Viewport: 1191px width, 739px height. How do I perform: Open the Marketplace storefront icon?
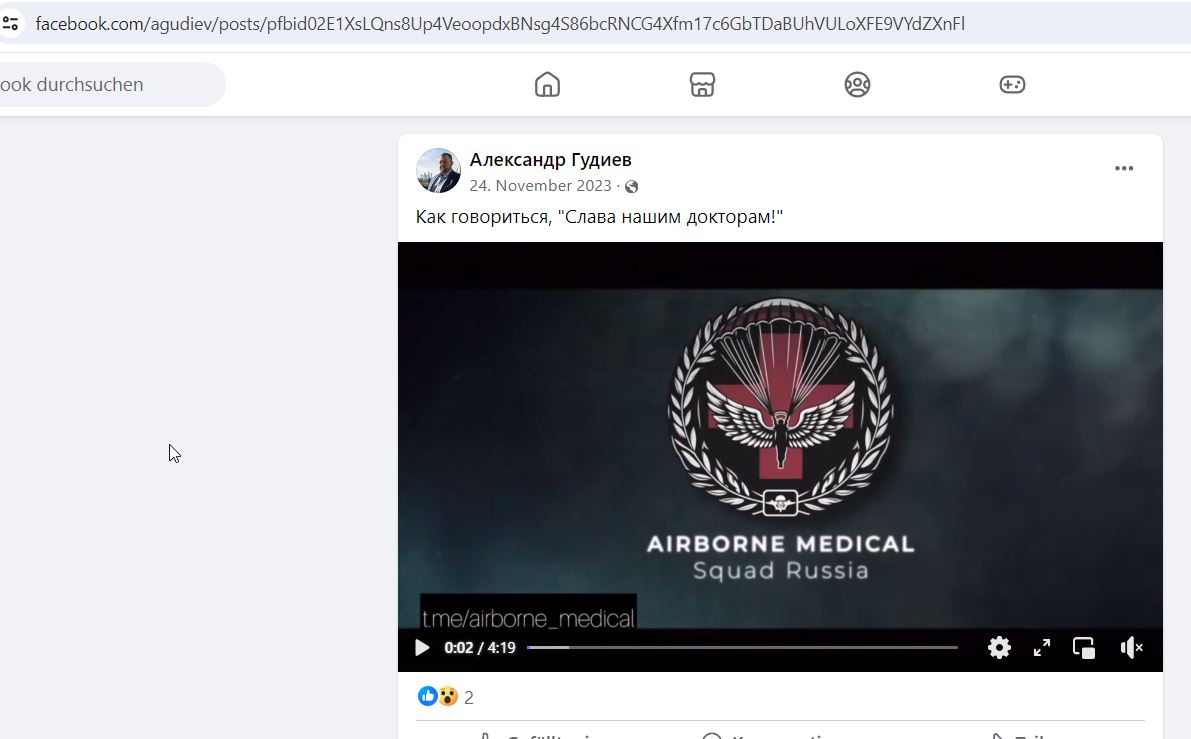(x=702, y=84)
